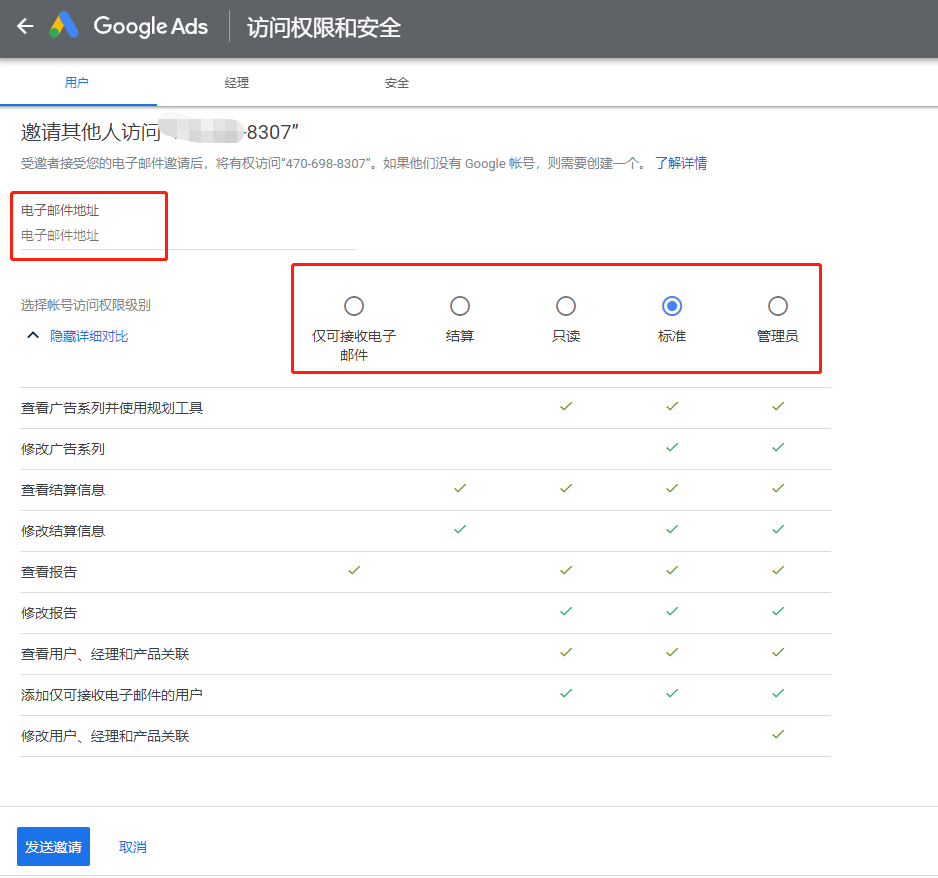Click the 查看报告 checkmark under 管理员
This screenshot has width=938, height=878.
click(778, 570)
